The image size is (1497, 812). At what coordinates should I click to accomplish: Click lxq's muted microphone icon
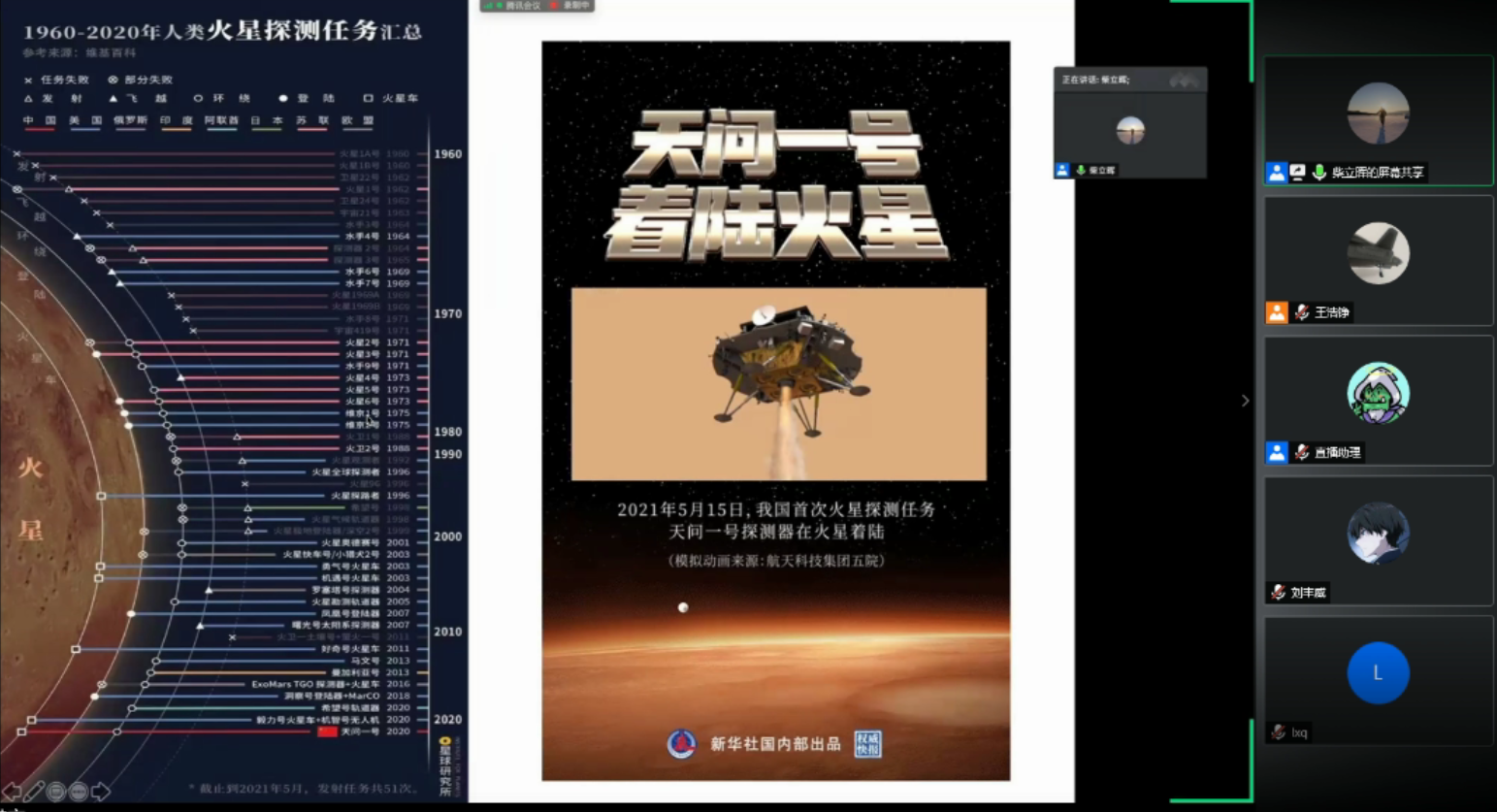[1279, 732]
